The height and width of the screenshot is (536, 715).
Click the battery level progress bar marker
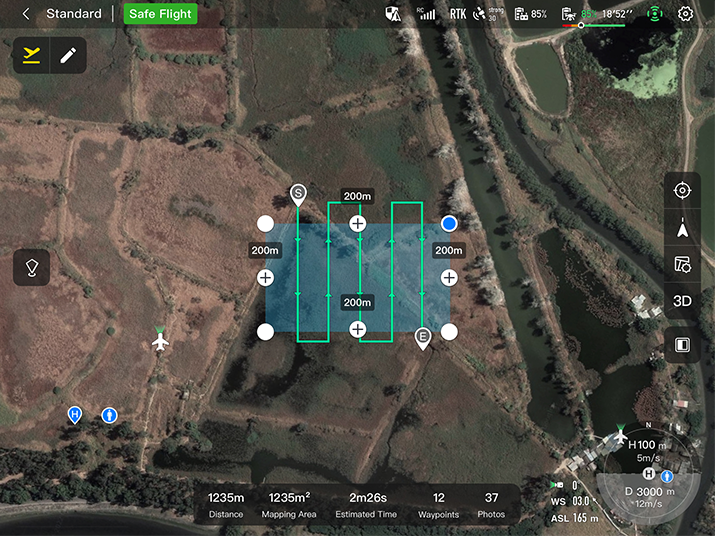coord(581,25)
